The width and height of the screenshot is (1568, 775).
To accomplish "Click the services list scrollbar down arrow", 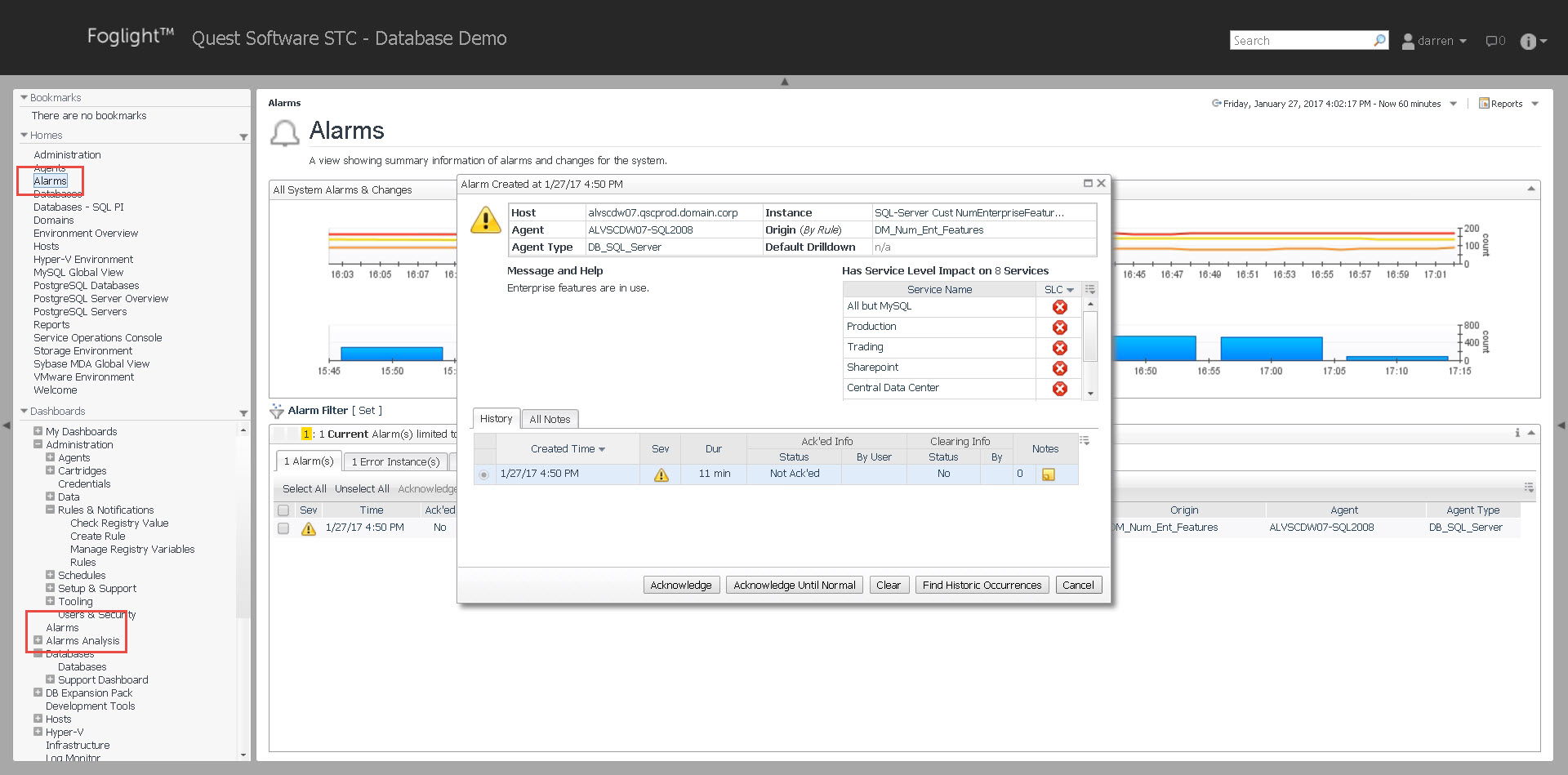I will pyautogui.click(x=1090, y=394).
